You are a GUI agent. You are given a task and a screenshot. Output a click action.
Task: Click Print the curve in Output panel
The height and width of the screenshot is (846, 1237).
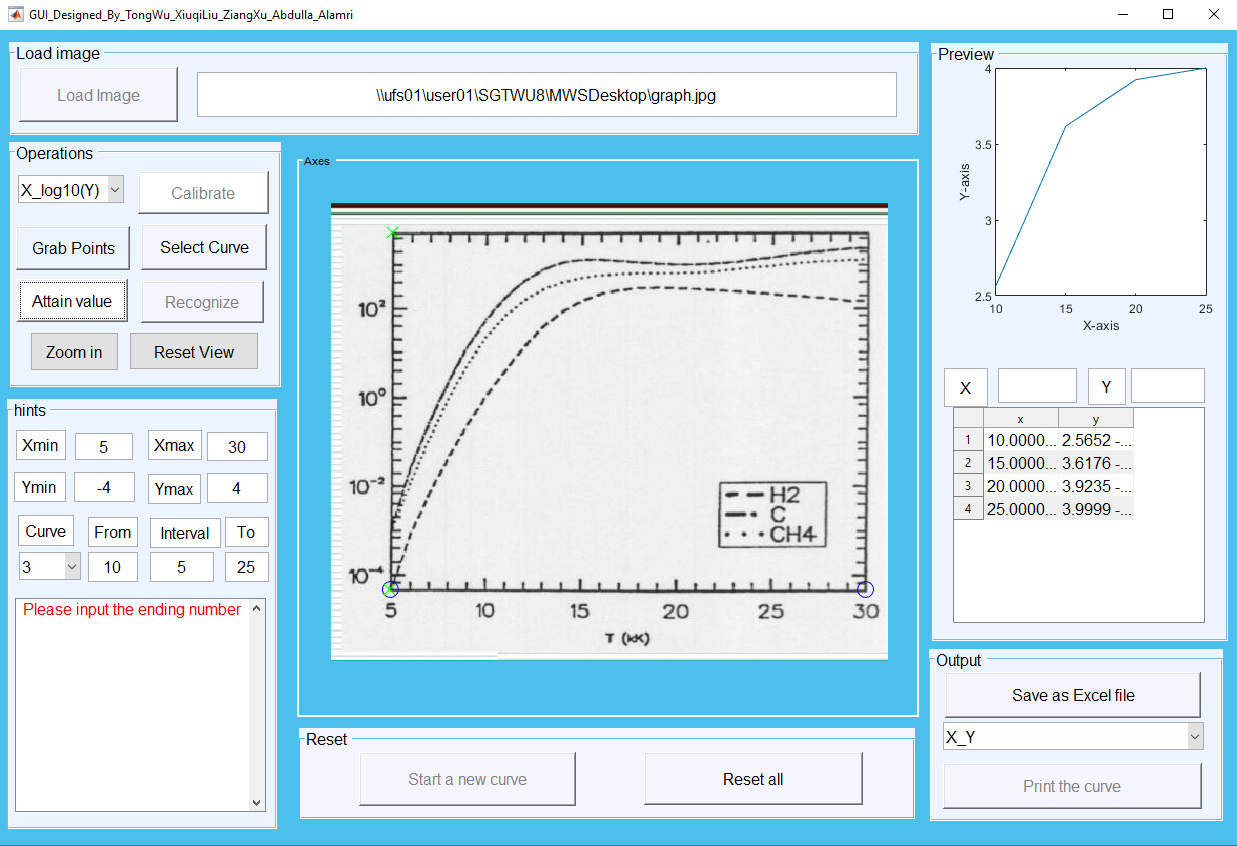click(1071, 786)
